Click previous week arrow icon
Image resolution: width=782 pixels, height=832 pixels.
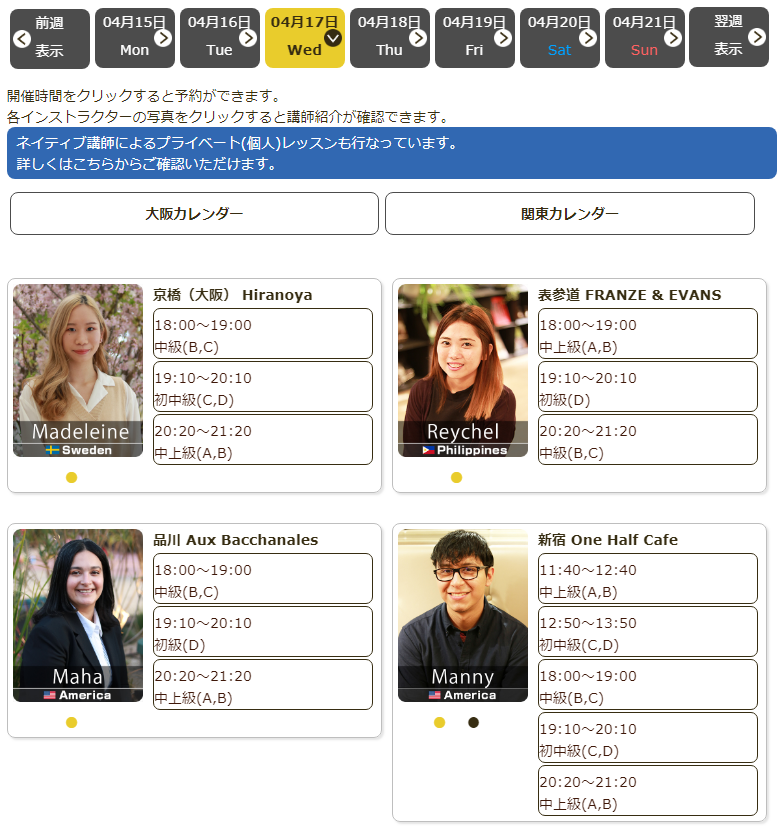(22, 39)
